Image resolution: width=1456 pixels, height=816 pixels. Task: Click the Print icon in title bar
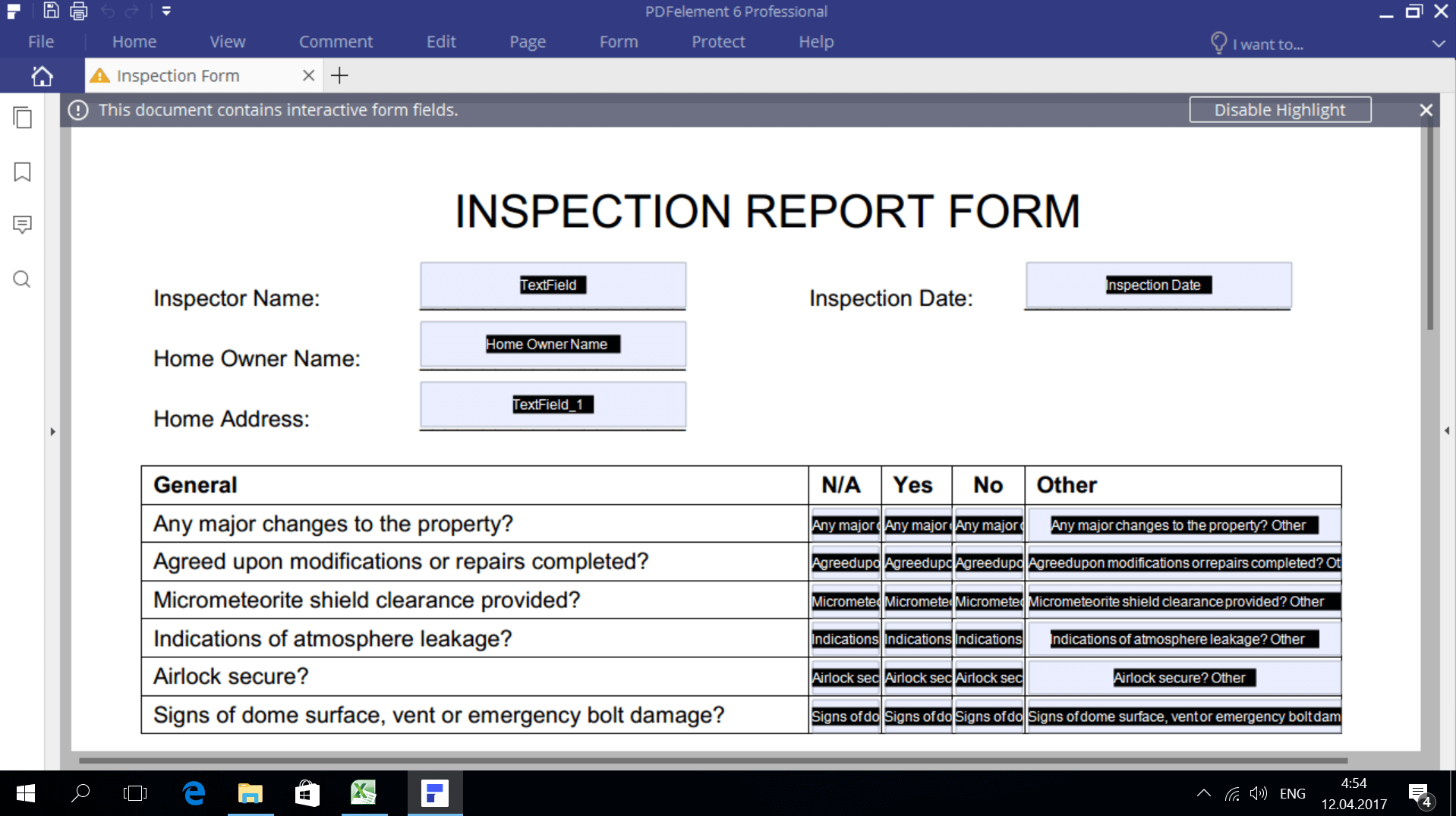coord(78,11)
